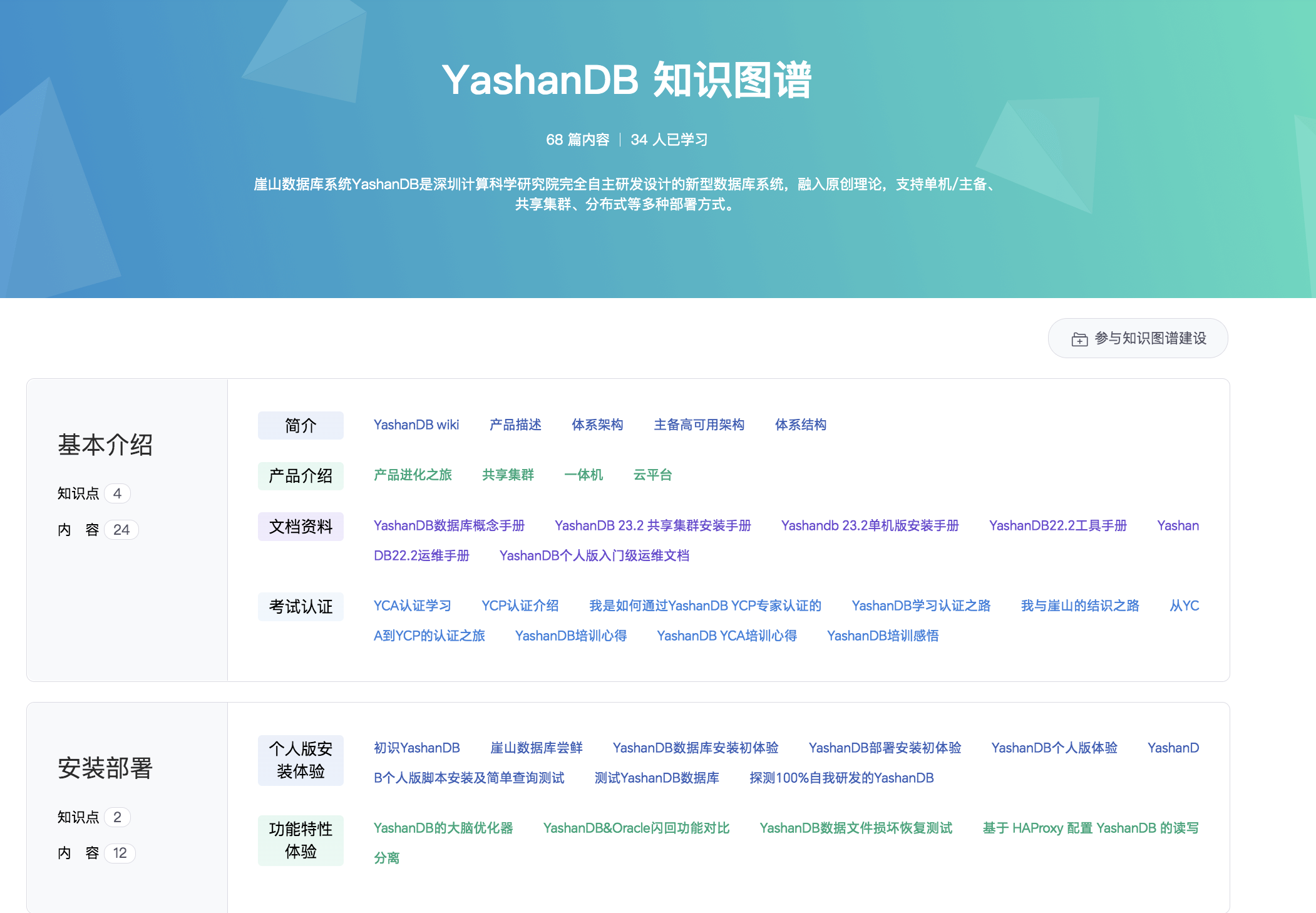
Task: Select the 个人版安装体验 category tag
Action: 301,760
